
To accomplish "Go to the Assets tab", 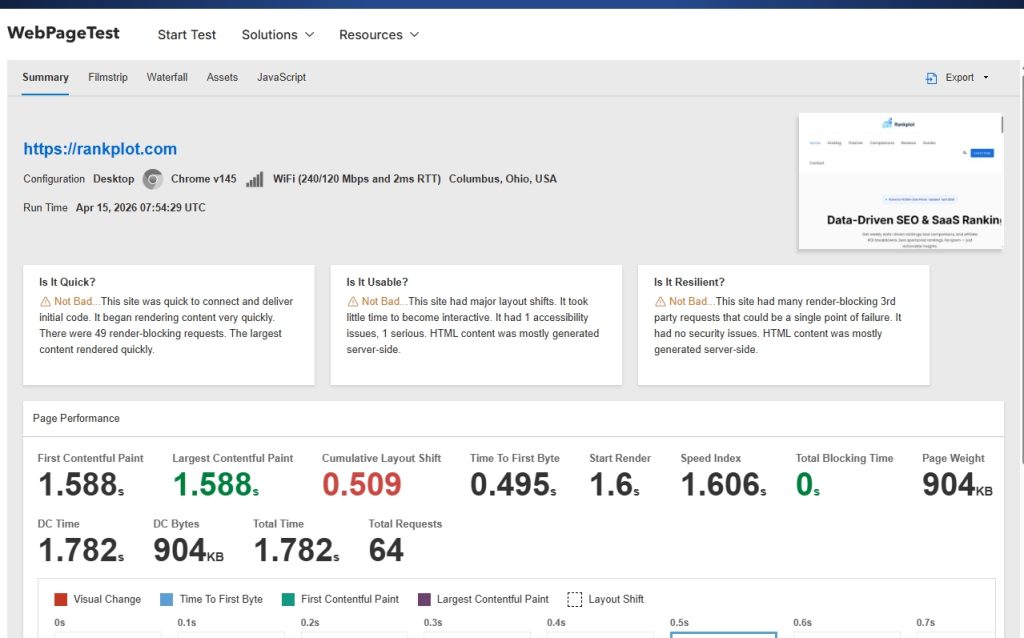I will [222, 77].
